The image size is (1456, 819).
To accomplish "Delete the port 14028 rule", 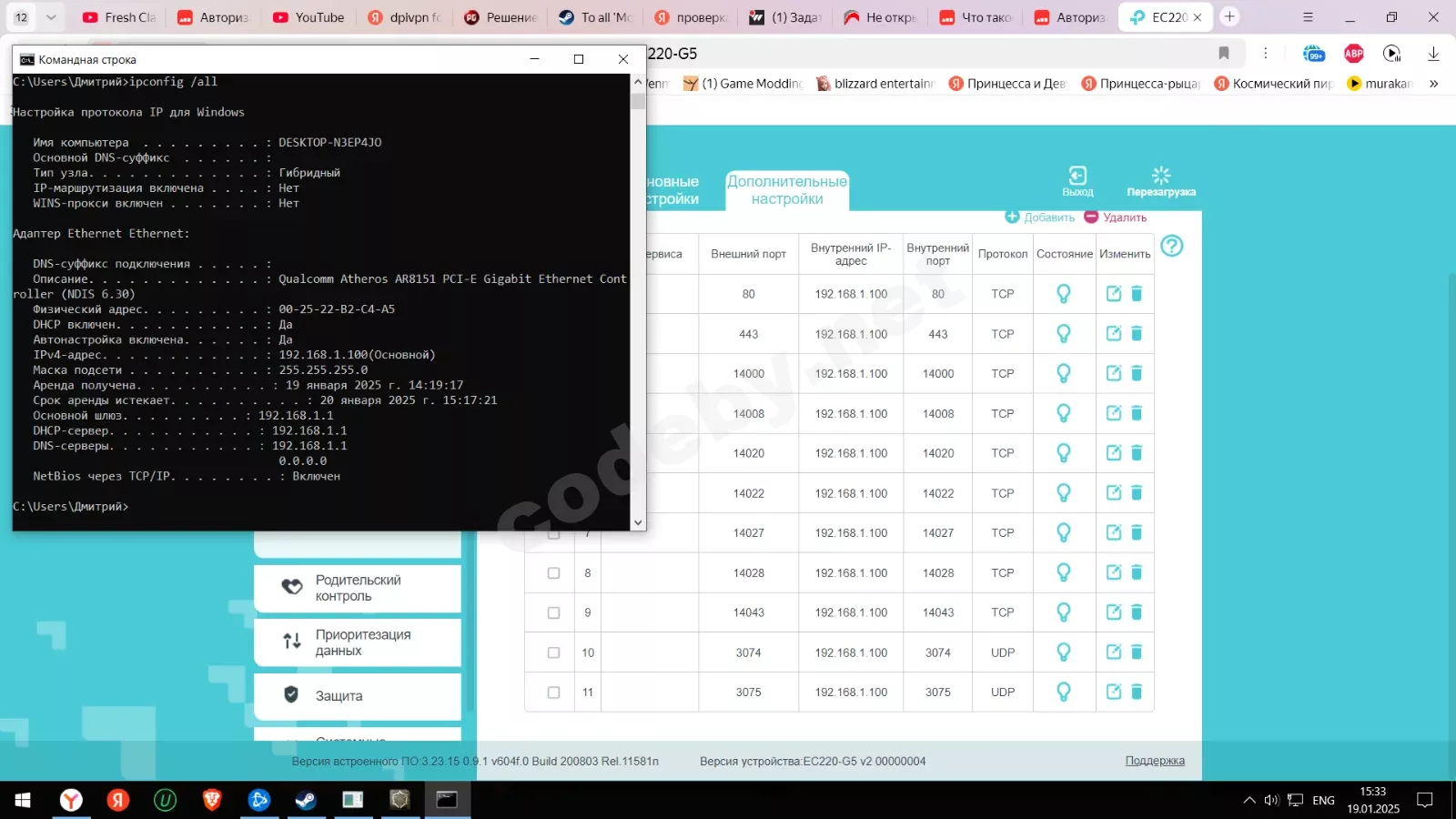I will tap(1137, 572).
